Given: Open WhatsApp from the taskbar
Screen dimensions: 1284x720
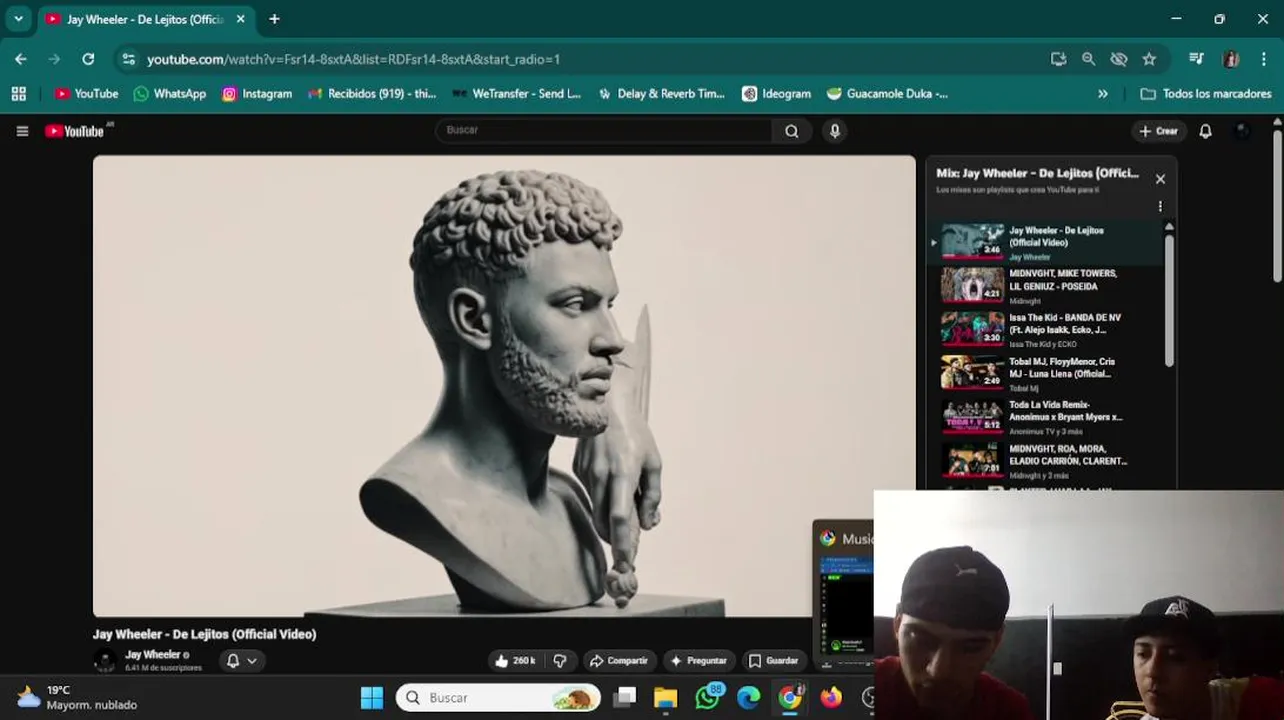Looking at the screenshot, I should 707,697.
